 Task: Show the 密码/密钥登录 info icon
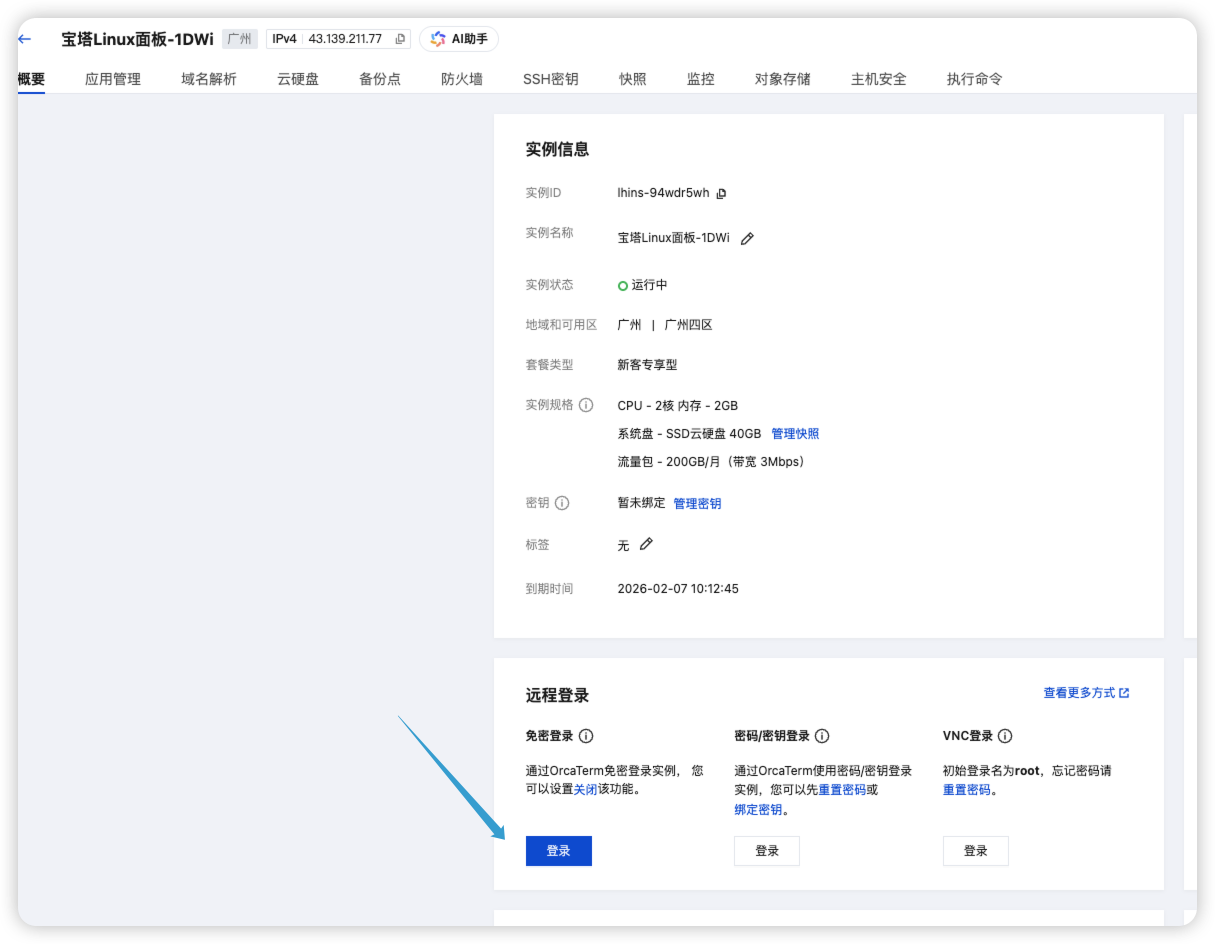pyautogui.click(x=822, y=736)
